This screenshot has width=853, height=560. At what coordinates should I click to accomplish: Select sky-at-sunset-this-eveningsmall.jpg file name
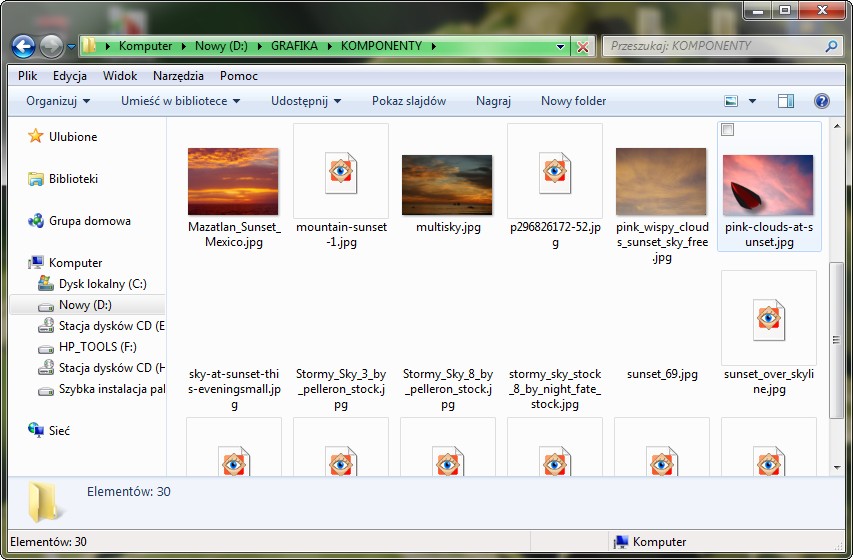(x=234, y=389)
